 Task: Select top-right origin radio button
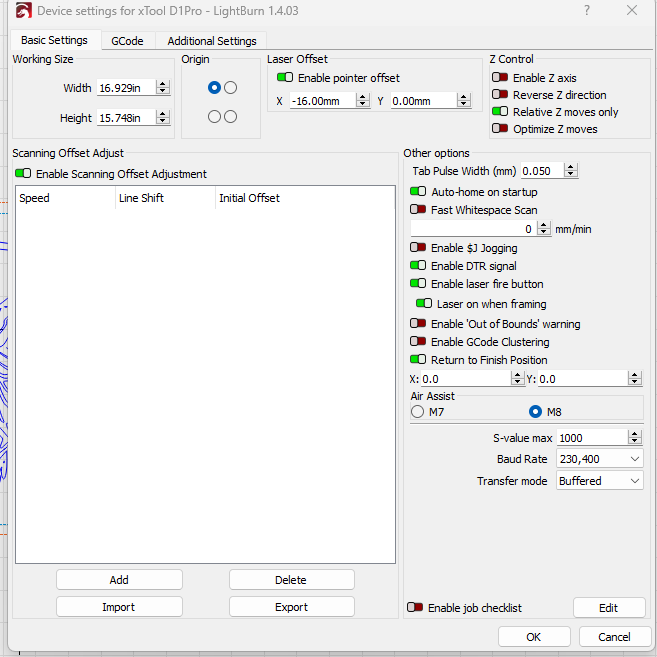[x=230, y=88]
